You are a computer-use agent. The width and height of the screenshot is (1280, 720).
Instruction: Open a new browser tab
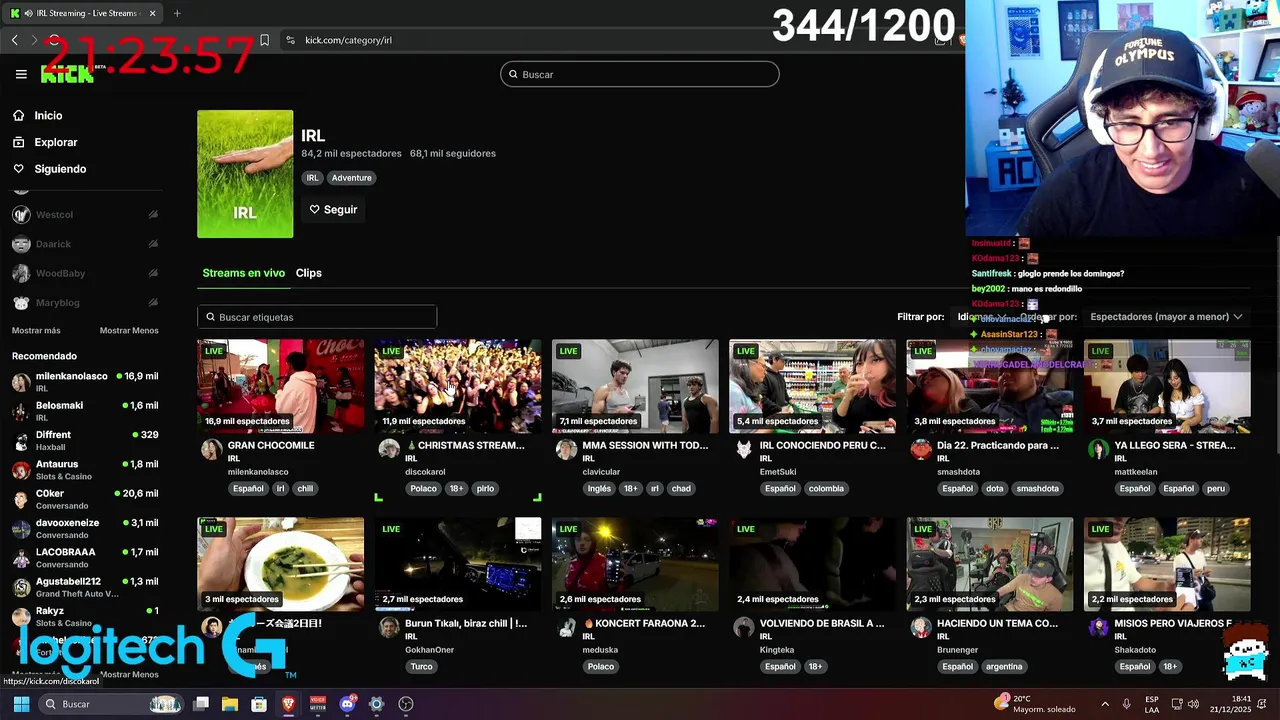point(177,13)
